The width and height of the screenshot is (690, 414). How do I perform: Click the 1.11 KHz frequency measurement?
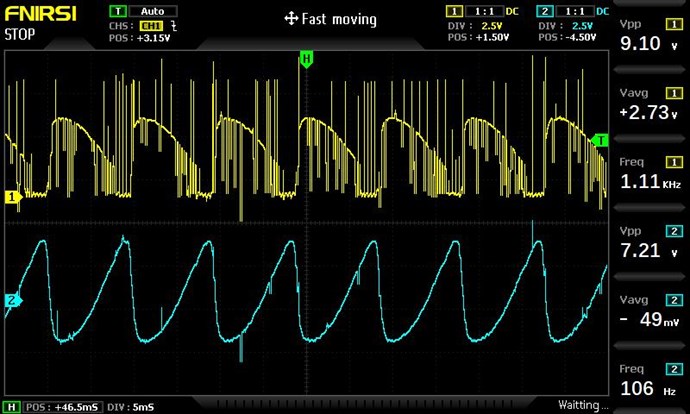(x=650, y=182)
